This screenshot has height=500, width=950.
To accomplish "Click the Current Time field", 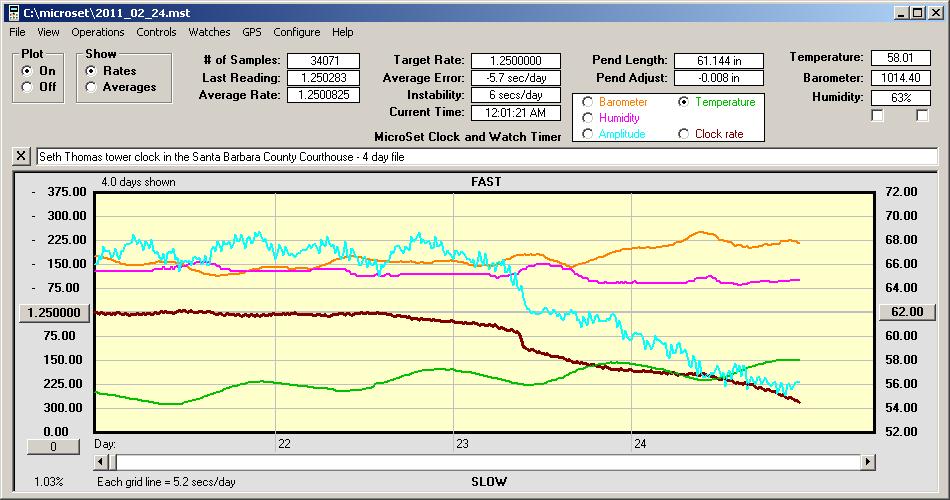I will pyautogui.click(x=516, y=113).
